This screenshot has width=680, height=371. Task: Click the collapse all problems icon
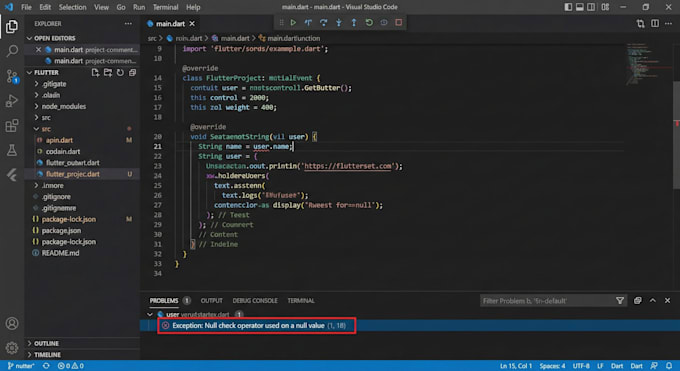click(638, 301)
